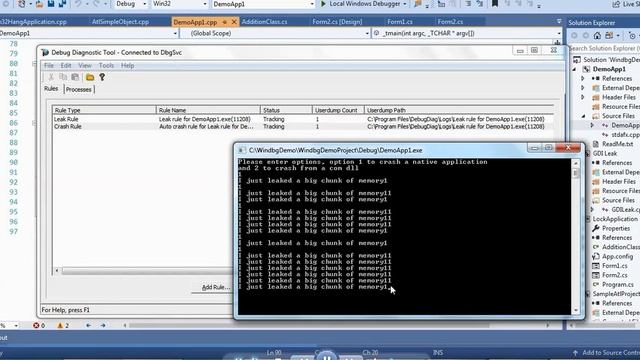
Task: Click the warning count icon showing 2
Action: 60,325
